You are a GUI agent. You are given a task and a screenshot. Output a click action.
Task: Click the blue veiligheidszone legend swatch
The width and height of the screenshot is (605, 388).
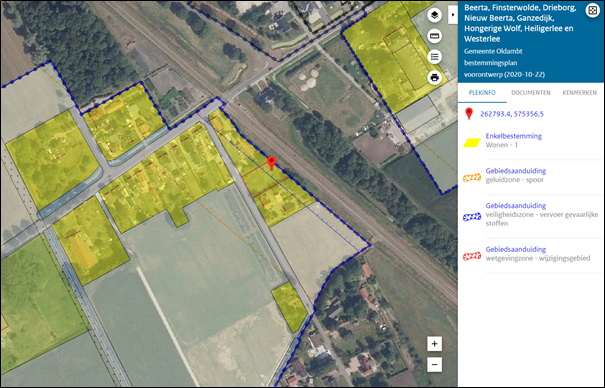tap(472, 217)
